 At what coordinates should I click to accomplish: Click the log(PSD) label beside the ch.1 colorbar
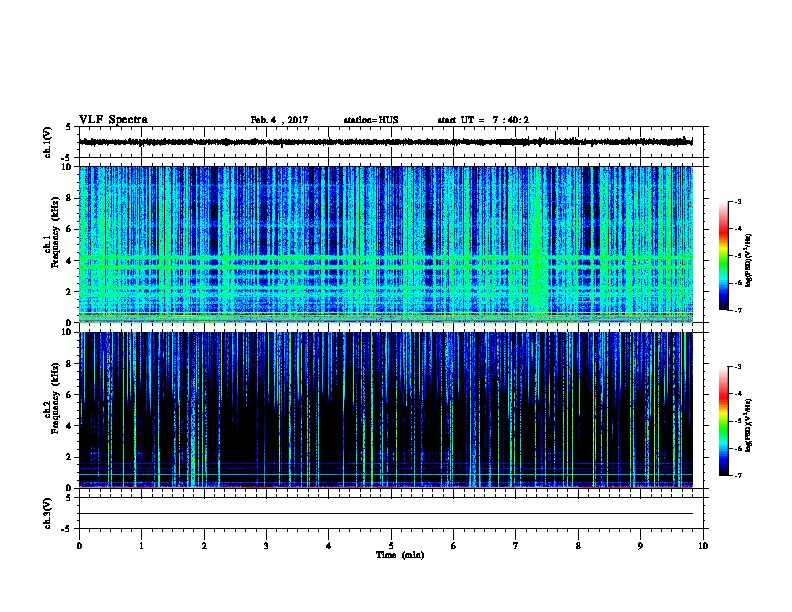(748, 261)
